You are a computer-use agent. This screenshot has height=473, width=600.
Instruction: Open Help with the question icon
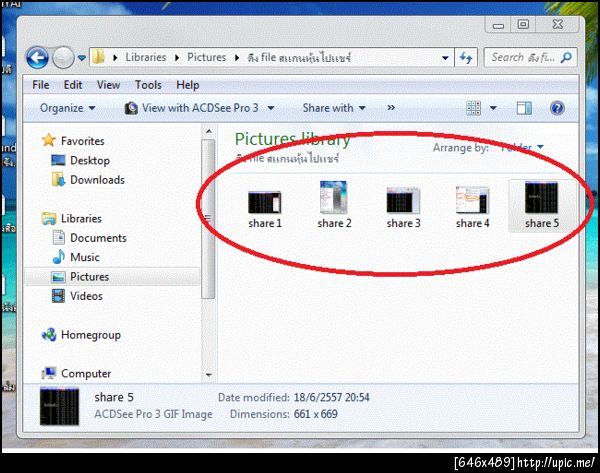[x=557, y=108]
